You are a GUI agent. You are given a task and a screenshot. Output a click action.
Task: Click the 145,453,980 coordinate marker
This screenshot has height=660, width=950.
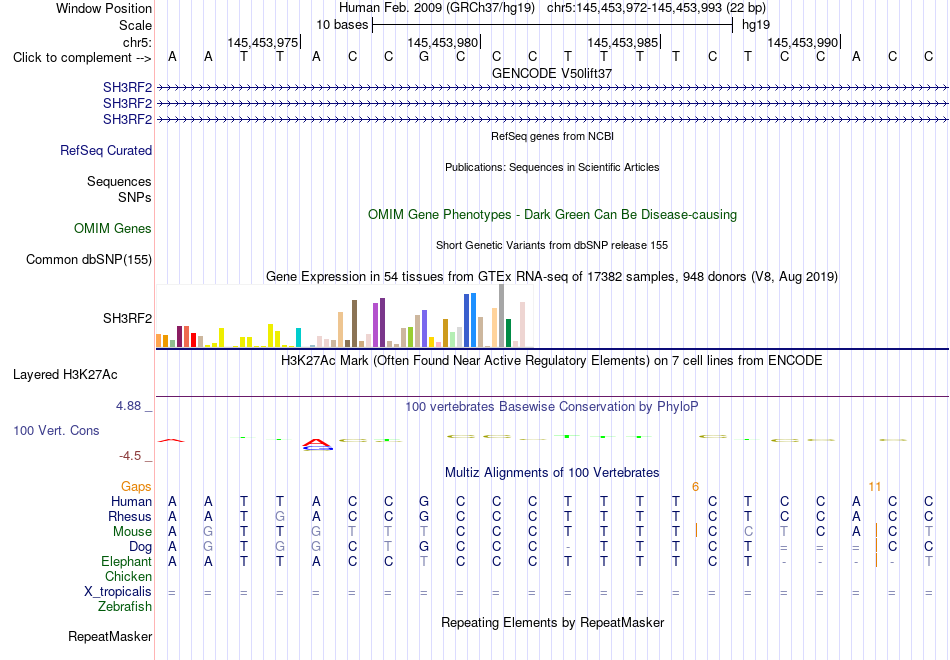point(443,42)
